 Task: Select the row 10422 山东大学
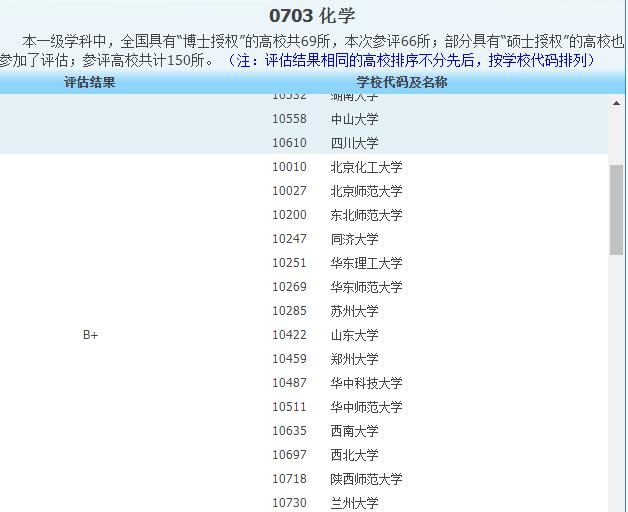pos(325,335)
